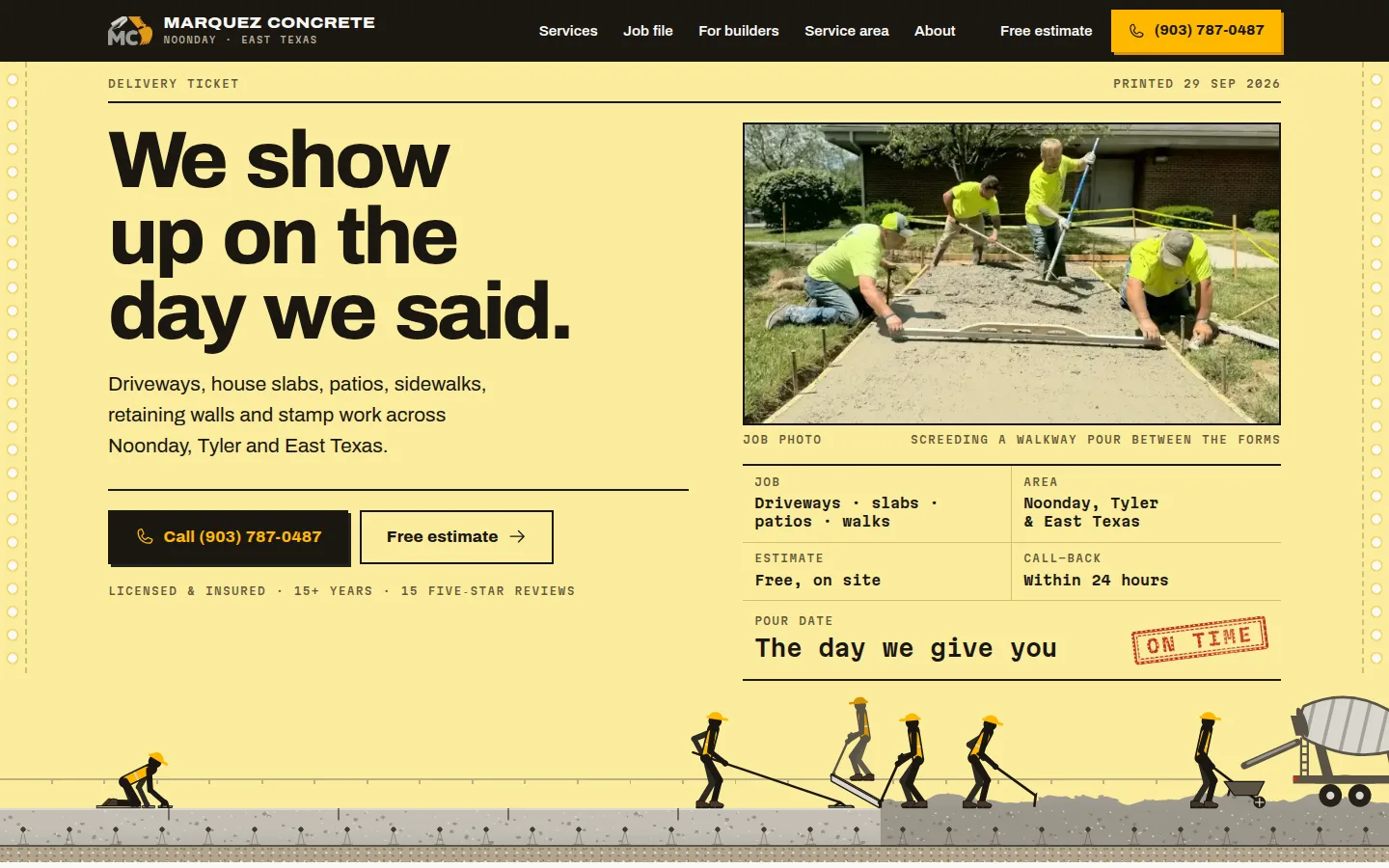Screen dimensions: 1389x868
Task: Go to For builders page
Action: [739, 31]
